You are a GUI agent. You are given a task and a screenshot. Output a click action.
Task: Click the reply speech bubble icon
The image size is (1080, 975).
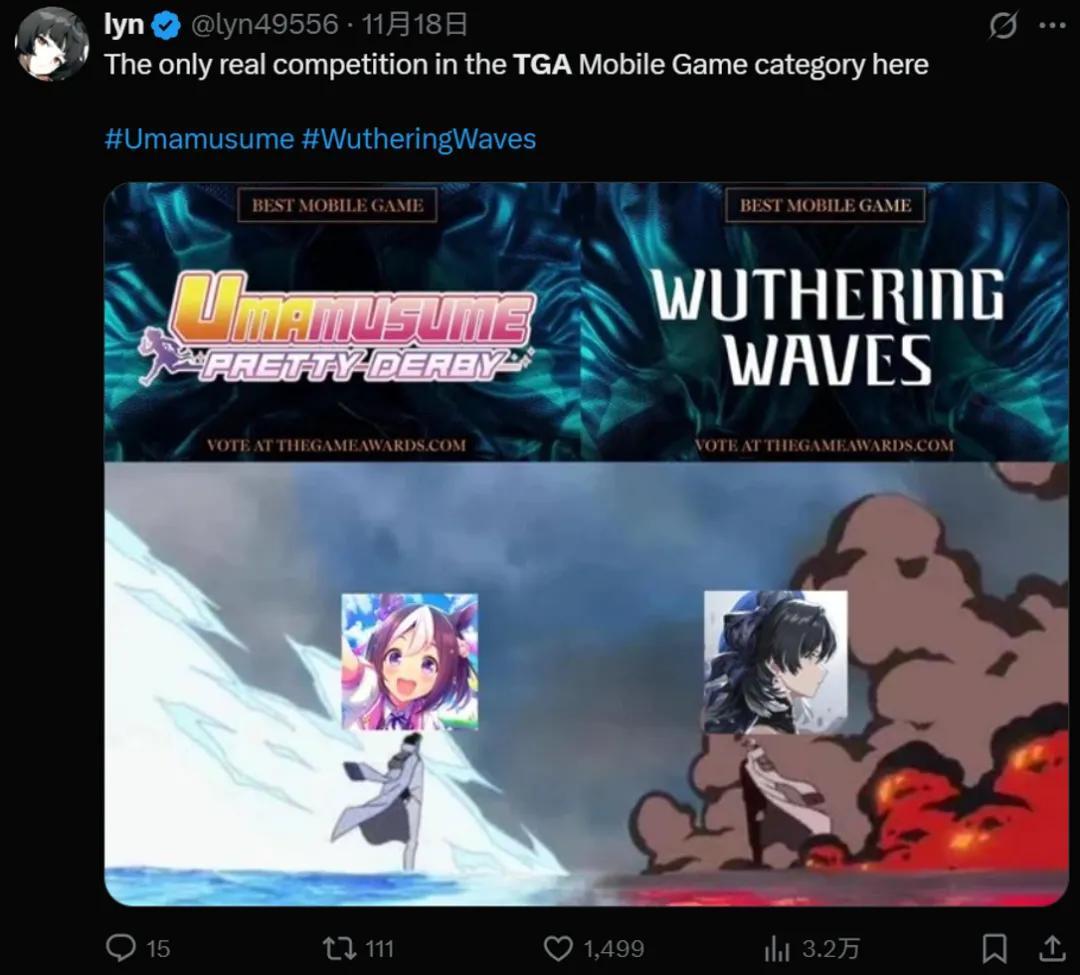(x=121, y=947)
